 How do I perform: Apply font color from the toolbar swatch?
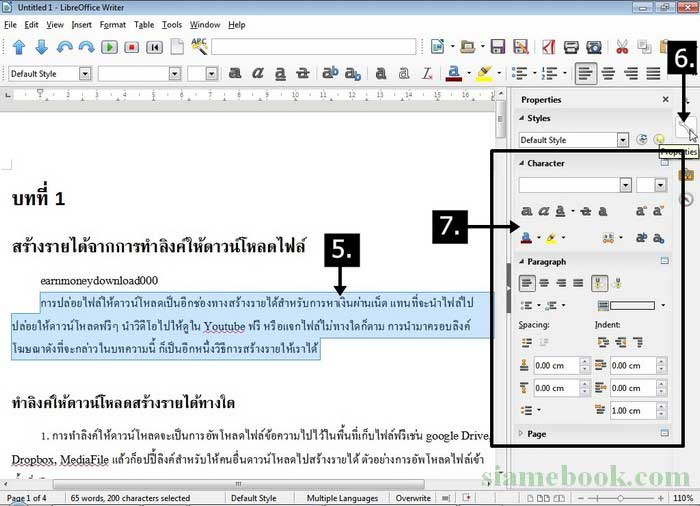coord(454,74)
